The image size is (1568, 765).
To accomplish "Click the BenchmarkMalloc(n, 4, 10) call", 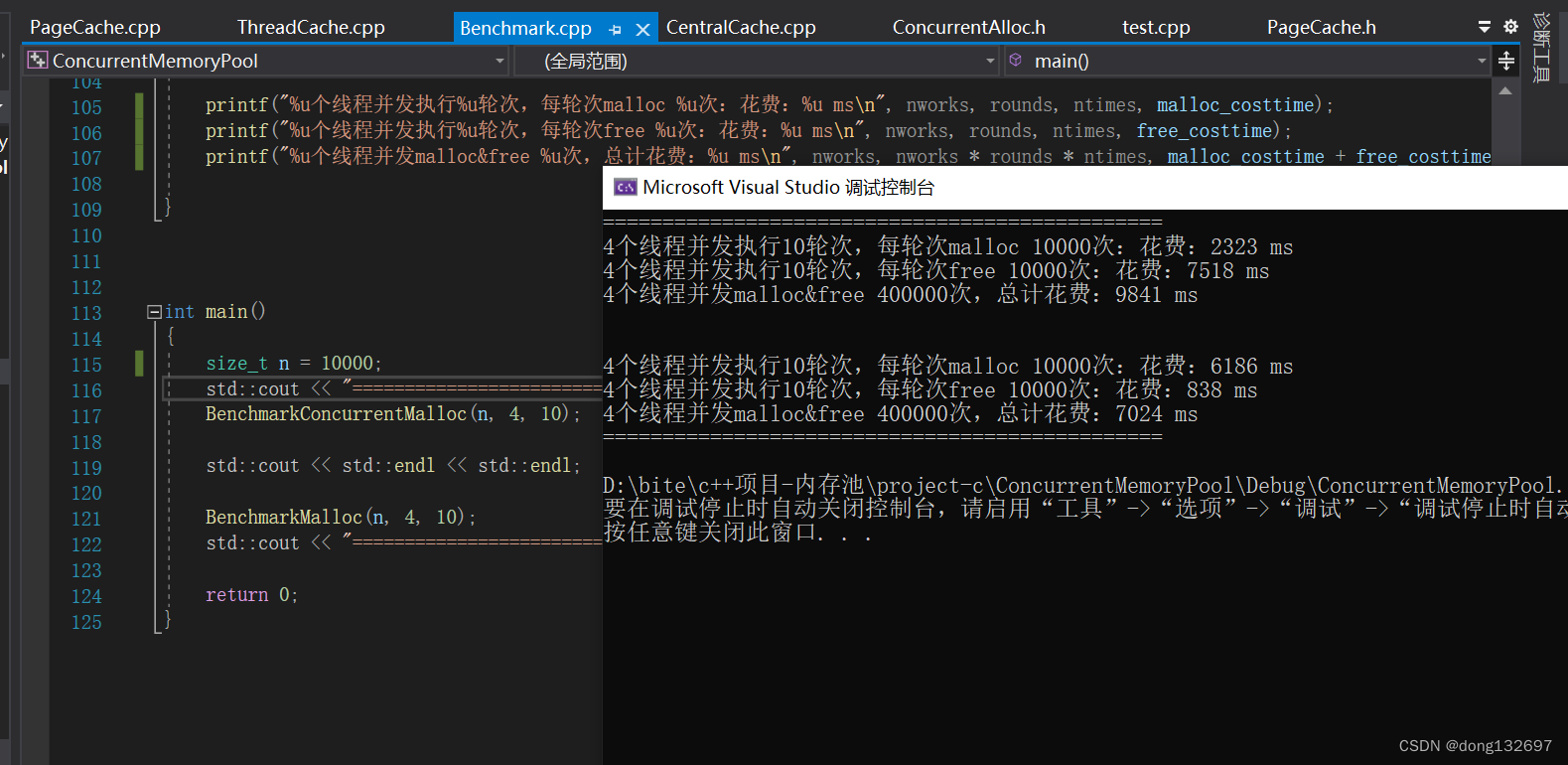I will (341, 518).
